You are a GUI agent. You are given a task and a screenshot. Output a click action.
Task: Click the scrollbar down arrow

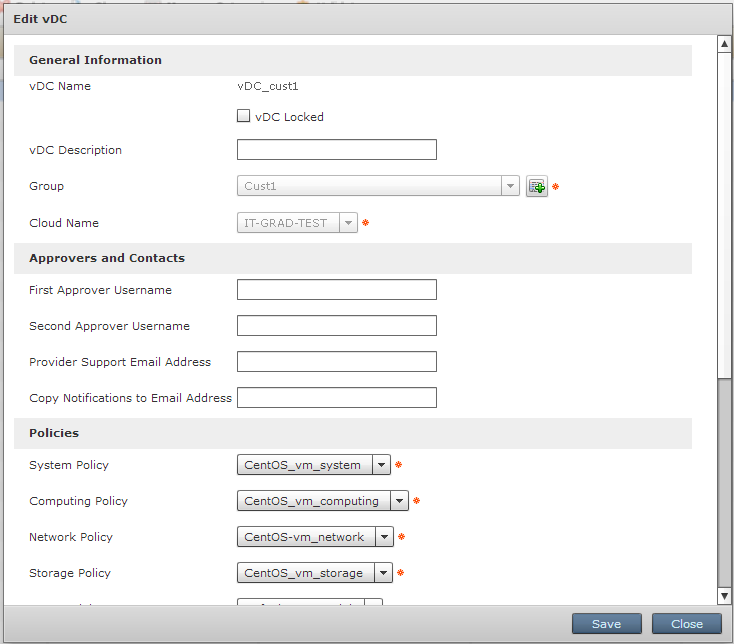coord(725,596)
